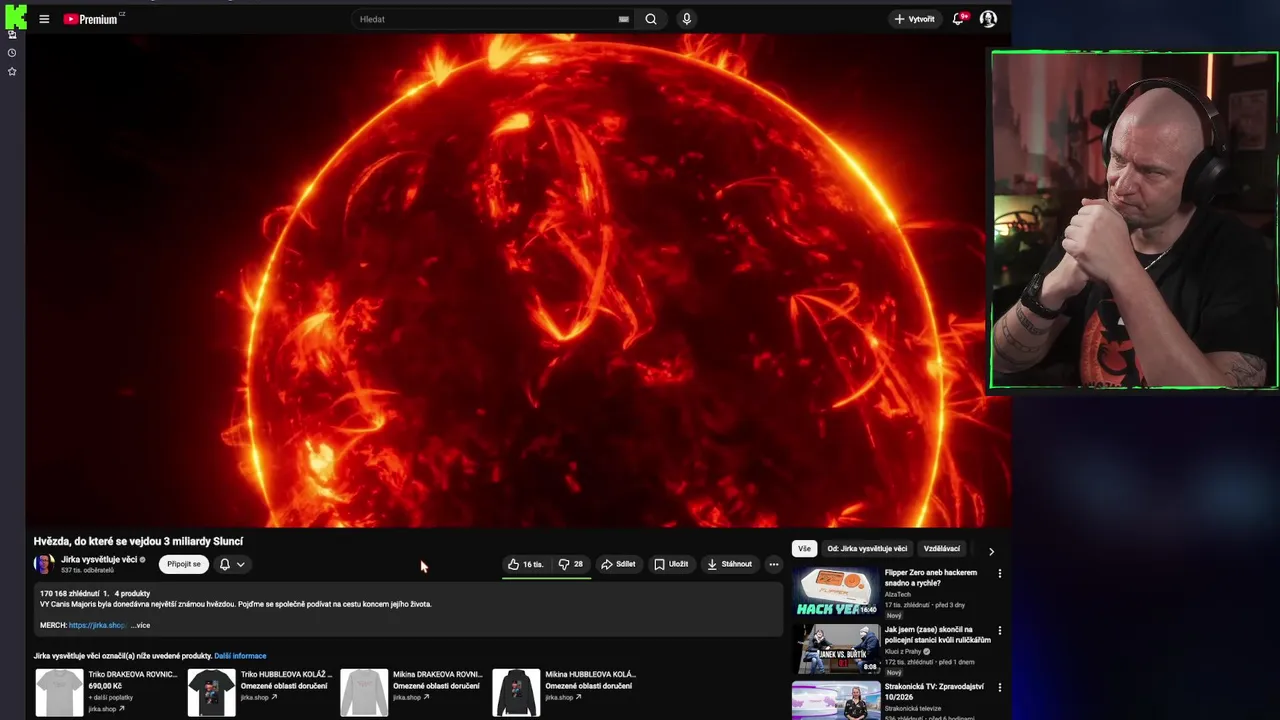Viewport: 1280px width, 720px height.
Task: Open Jak jsem (zase) skončil video title
Action: (937, 635)
